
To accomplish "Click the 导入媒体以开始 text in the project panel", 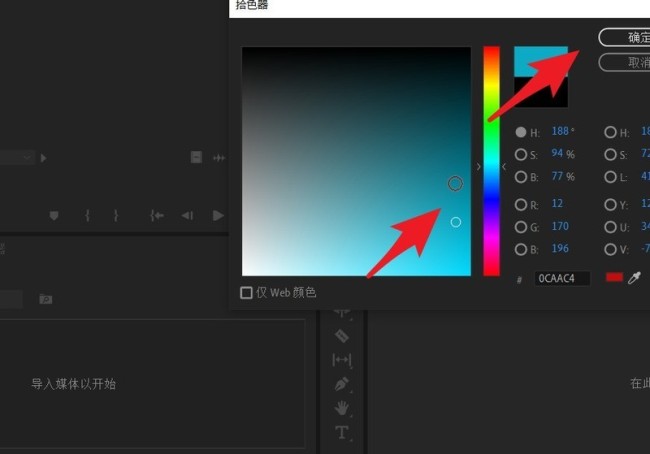I will tap(73, 384).
